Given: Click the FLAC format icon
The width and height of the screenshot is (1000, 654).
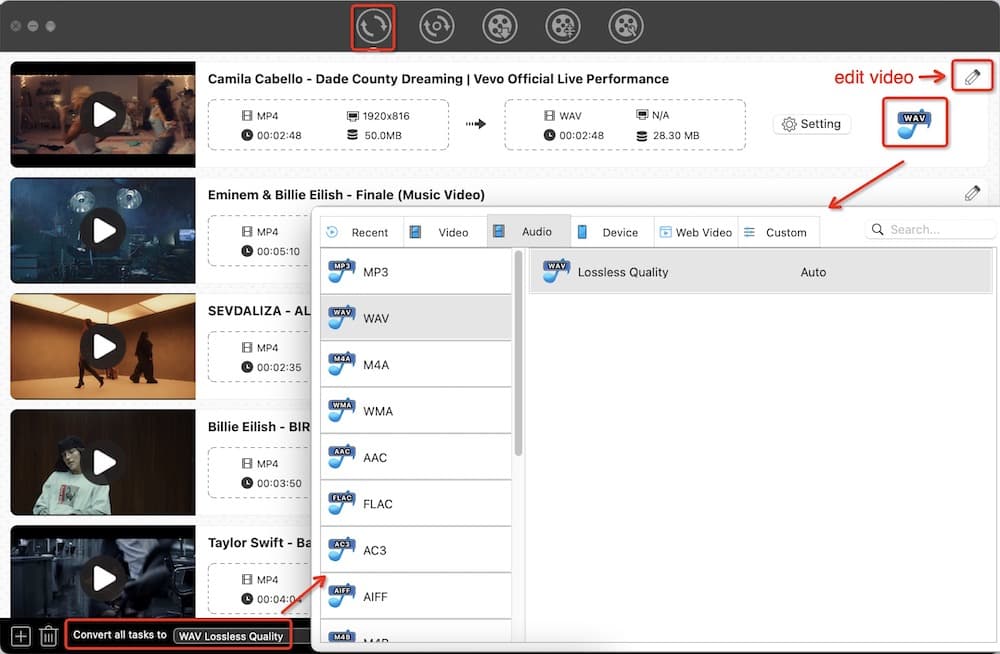Looking at the screenshot, I should 341,503.
